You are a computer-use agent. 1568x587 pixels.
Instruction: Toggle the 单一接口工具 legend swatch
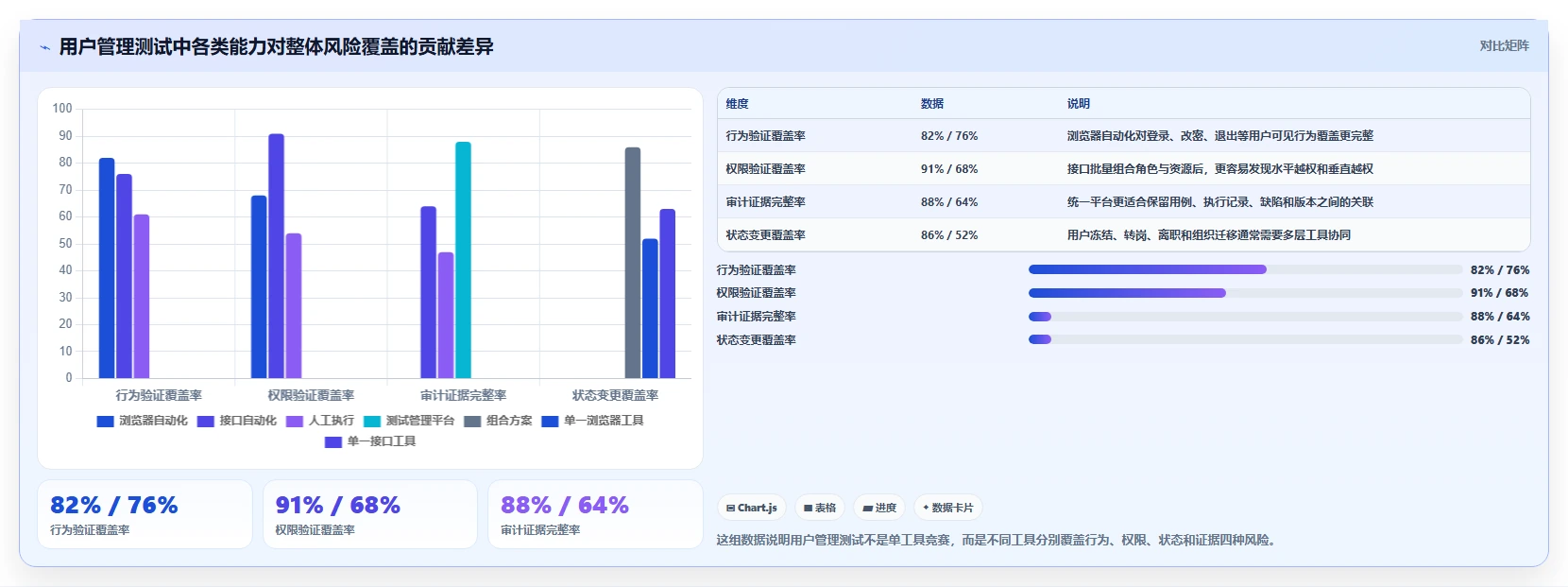point(333,441)
